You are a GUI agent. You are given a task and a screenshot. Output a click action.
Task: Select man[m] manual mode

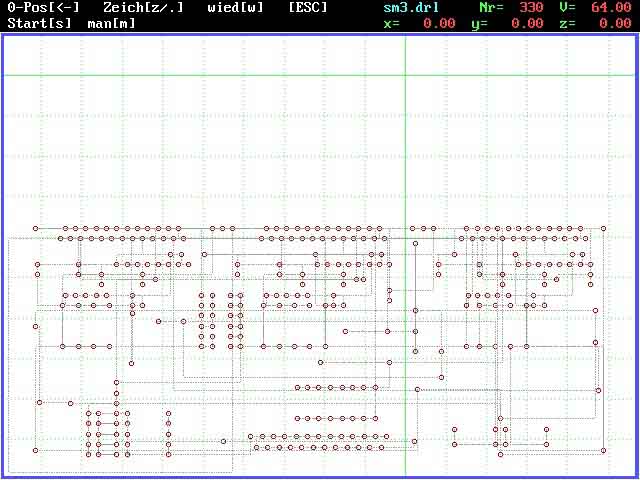coord(111,22)
